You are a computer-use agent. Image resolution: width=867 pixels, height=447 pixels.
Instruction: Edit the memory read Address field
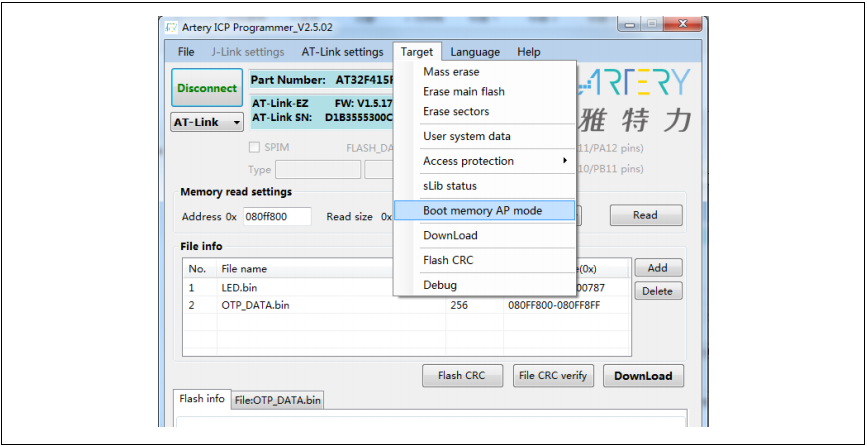pyautogui.click(x=277, y=217)
